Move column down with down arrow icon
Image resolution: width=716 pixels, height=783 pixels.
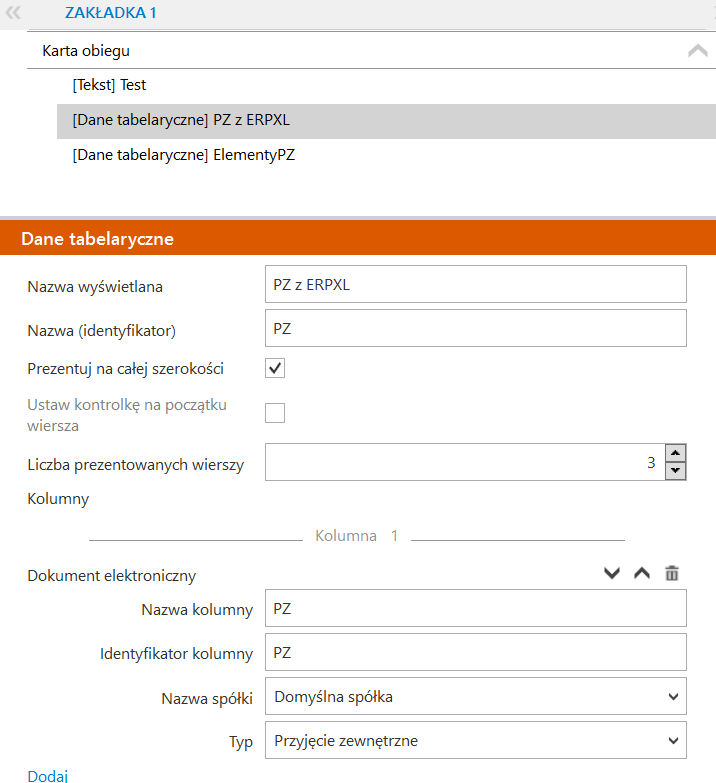pyautogui.click(x=612, y=573)
